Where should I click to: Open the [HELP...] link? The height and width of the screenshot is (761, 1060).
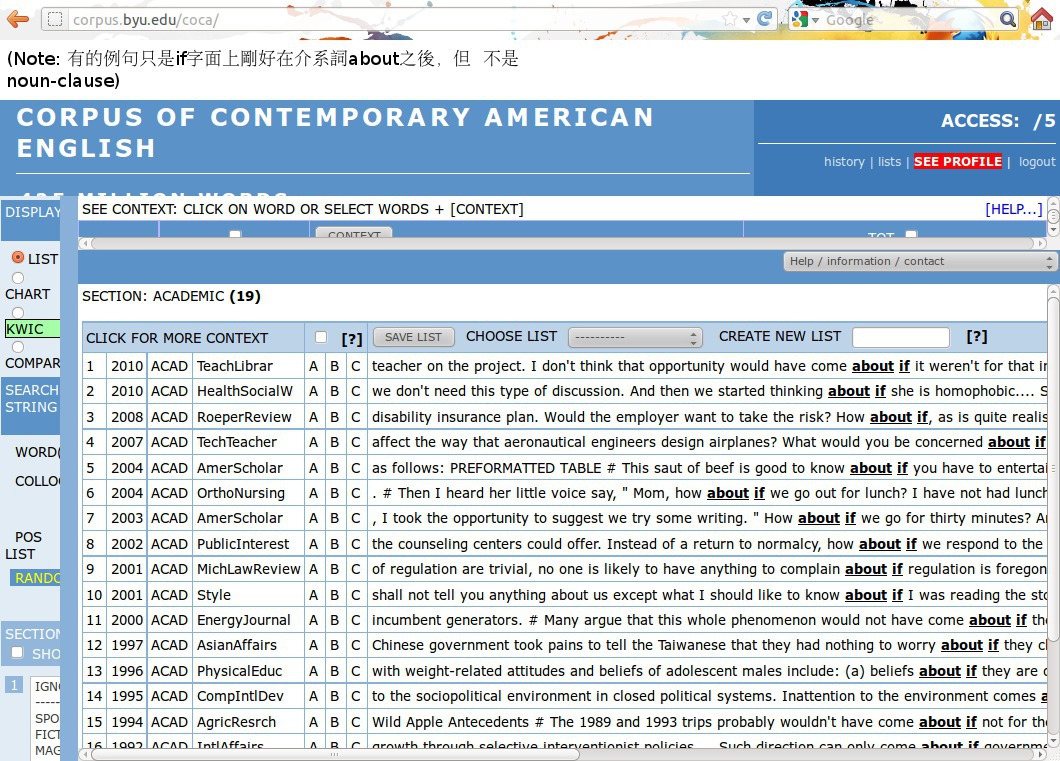click(1013, 210)
